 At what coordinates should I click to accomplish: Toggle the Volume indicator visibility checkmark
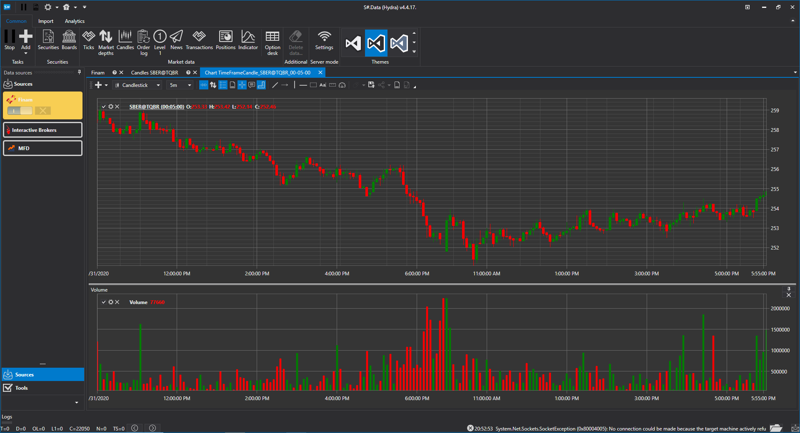click(x=104, y=302)
